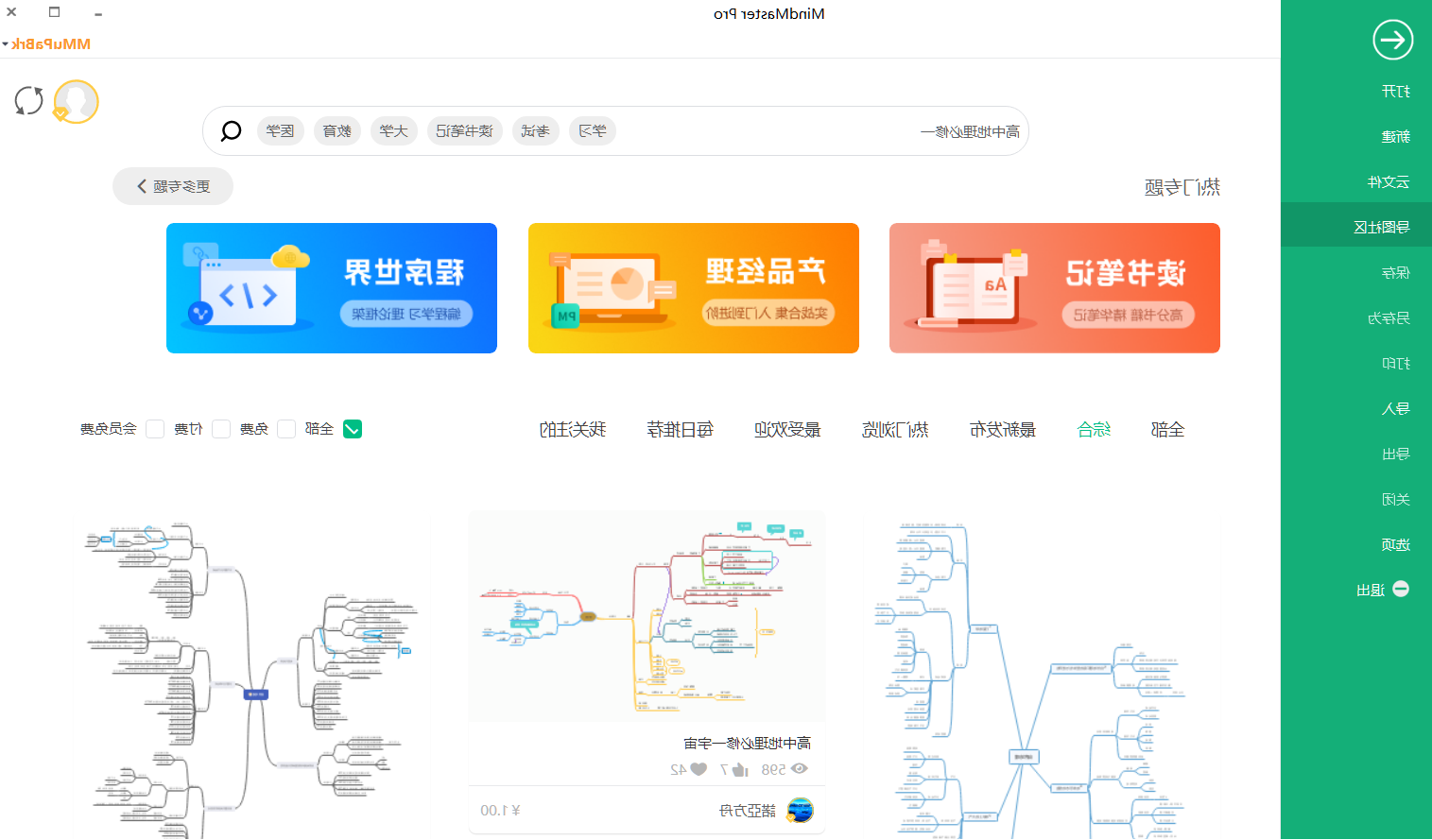1432x840 pixels.
Task: Click the refresh sync icon beside the avatar
Action: [29, 100]
